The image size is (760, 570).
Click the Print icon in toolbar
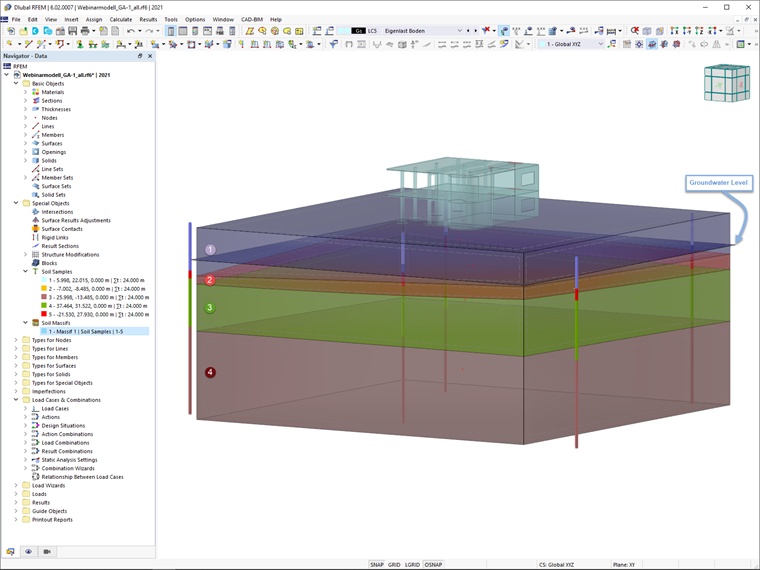pyautogui.click(x=87, y=31)
